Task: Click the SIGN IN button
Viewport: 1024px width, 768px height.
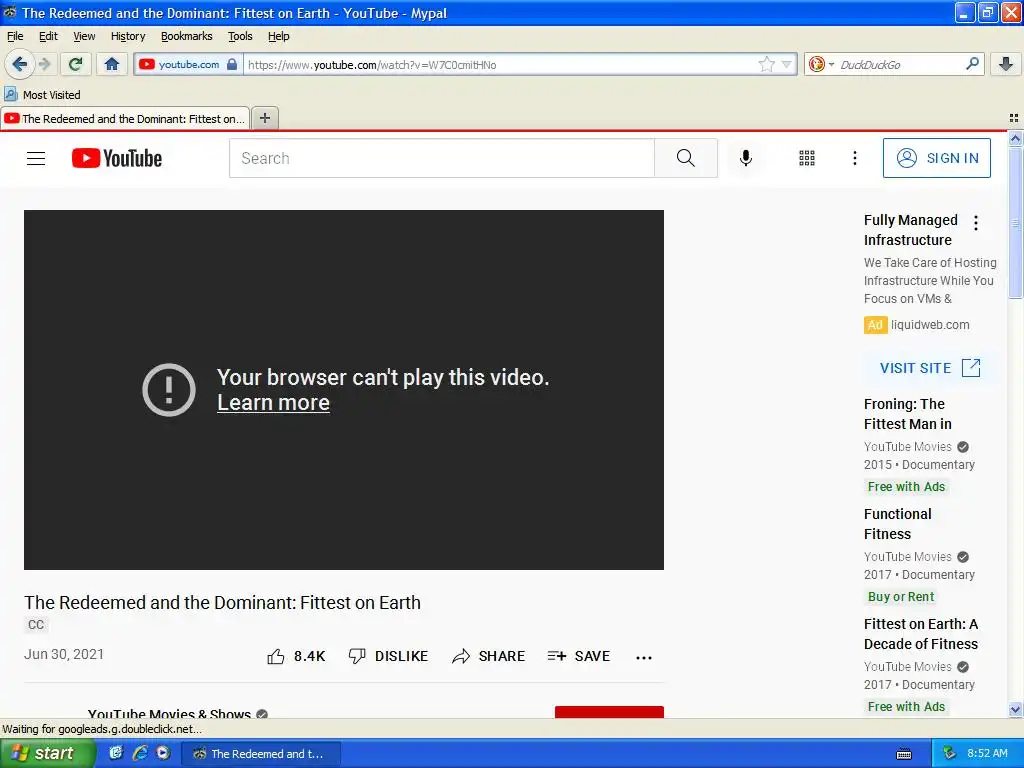Action: (936, 158)
